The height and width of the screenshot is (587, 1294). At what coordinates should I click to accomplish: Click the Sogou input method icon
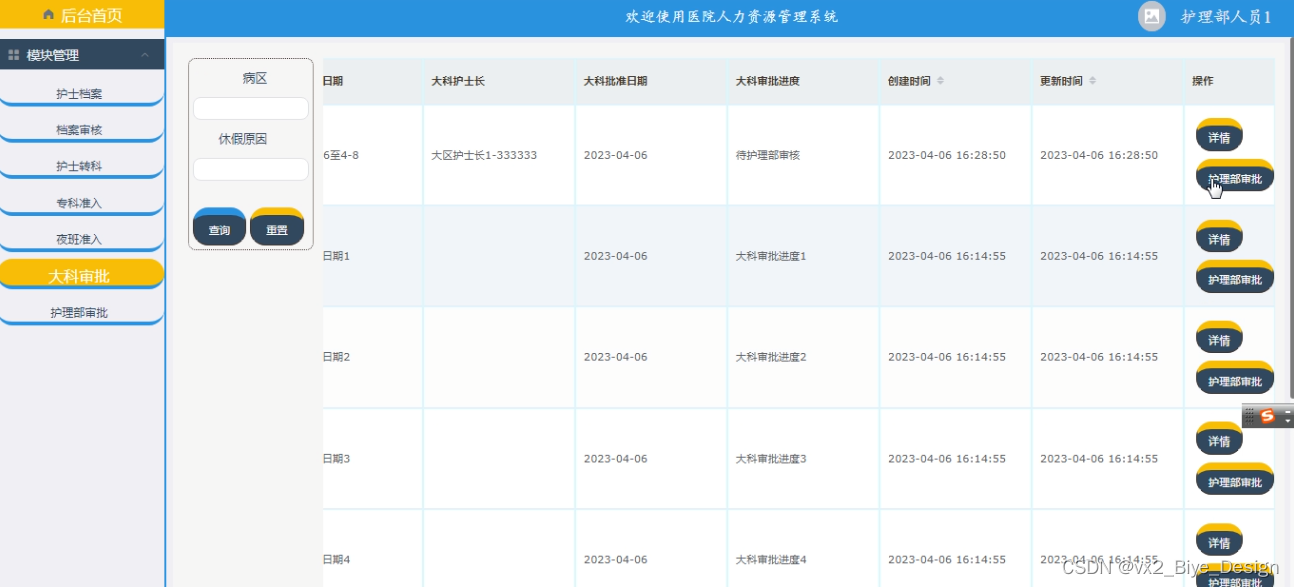pyautogui.click(x=1267, y=416)
